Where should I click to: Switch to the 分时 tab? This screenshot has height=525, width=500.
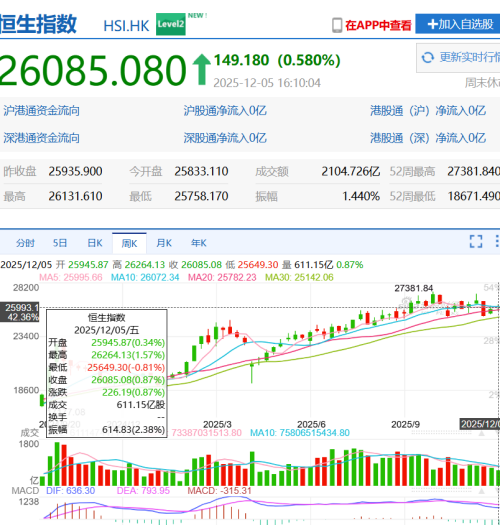(x=25, y=243)
